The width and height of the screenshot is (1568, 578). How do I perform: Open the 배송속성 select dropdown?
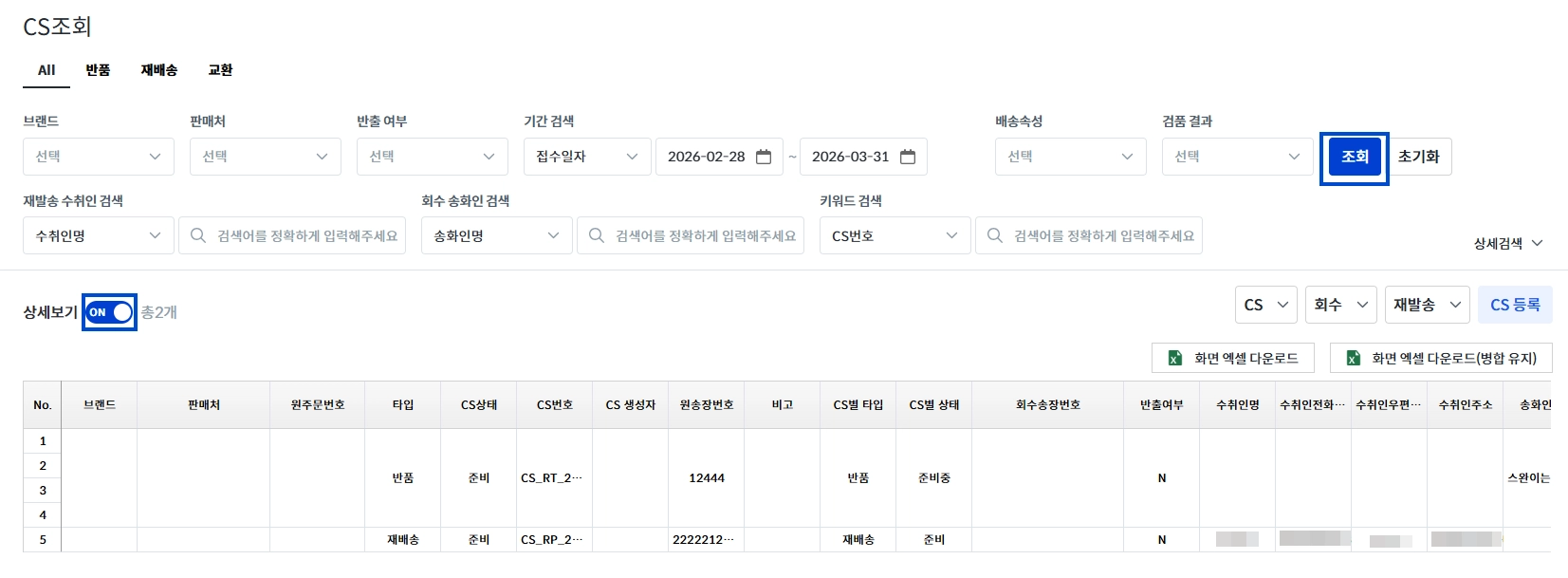pos(1070,157)
